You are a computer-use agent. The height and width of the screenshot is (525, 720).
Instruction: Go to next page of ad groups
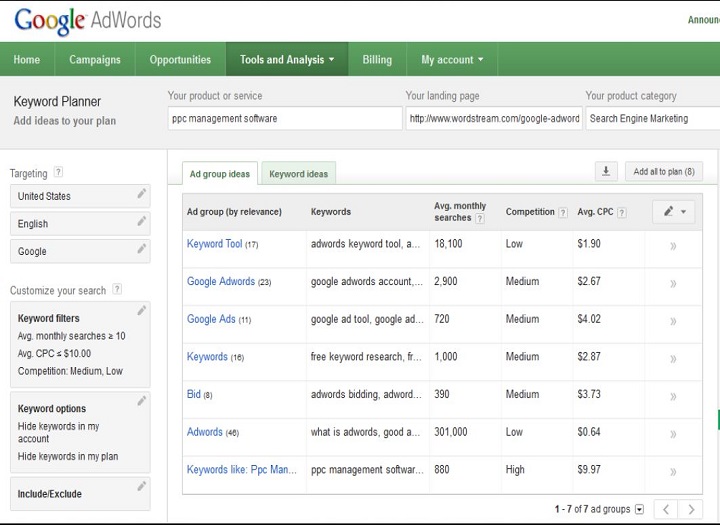pyautogui.click(x=691, y=509)
